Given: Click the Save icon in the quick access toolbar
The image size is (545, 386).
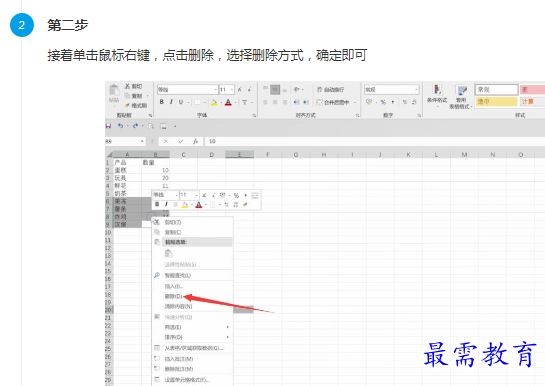Looking at the screenshot, I should pos(108,126).
